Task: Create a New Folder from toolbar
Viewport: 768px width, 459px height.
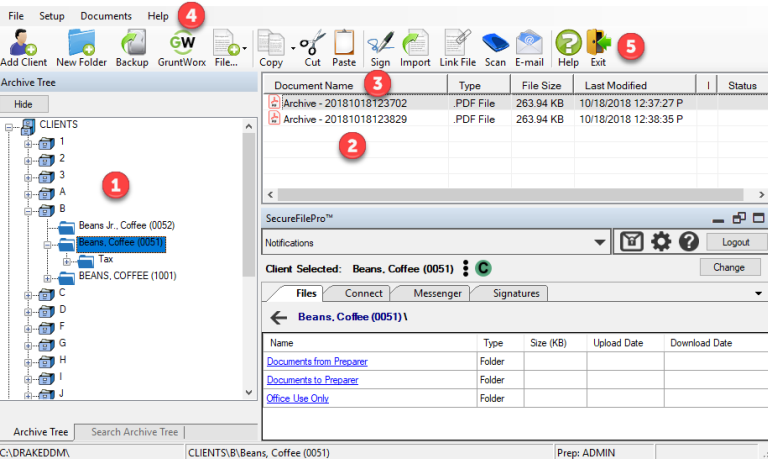Action: (x=81, y=46)
